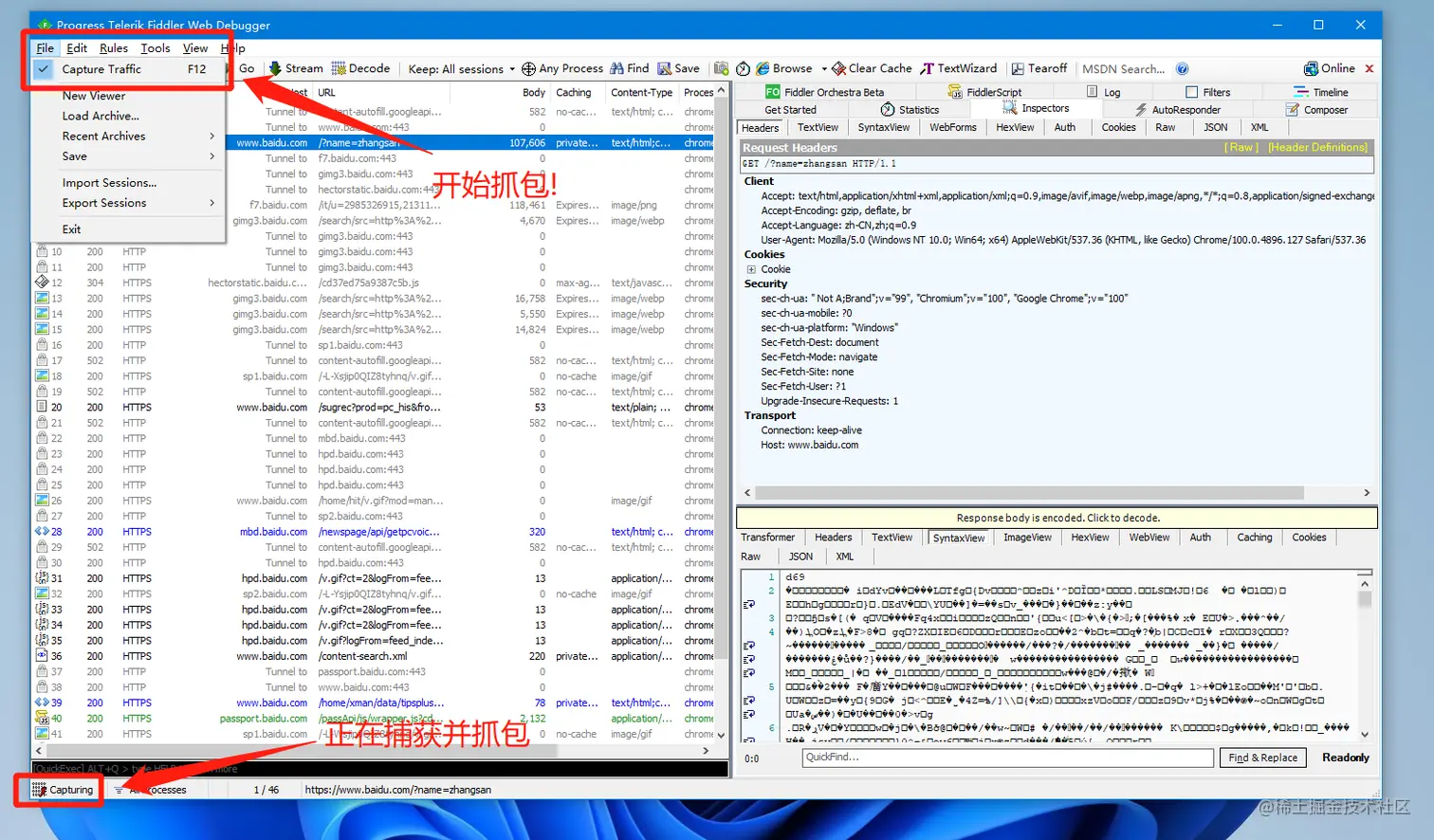Image resolution: width=1434 pixels, height=840 pixels.
Task: Click the blue help icon next to MSDN Search
Action: (1183, 69)
